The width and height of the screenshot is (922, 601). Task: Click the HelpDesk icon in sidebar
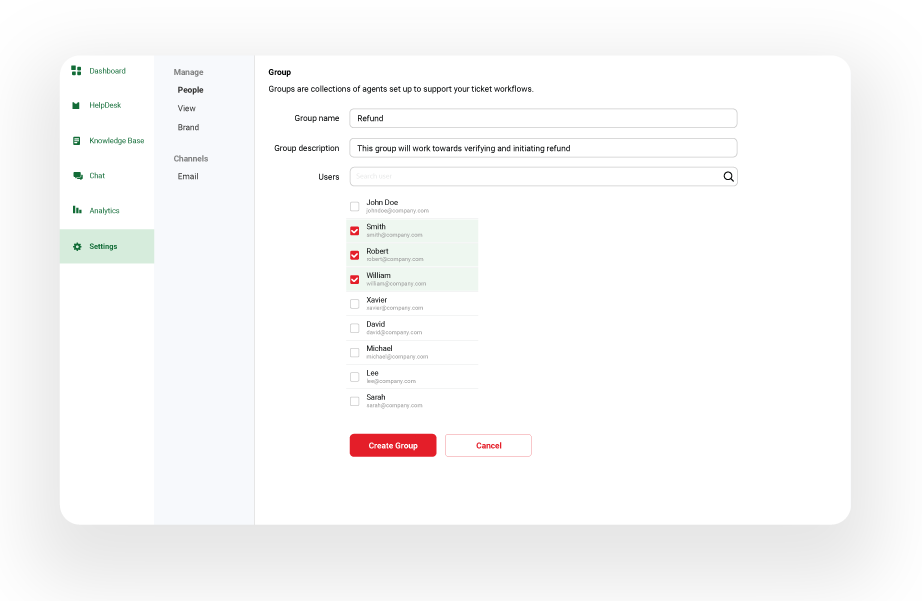76,105
